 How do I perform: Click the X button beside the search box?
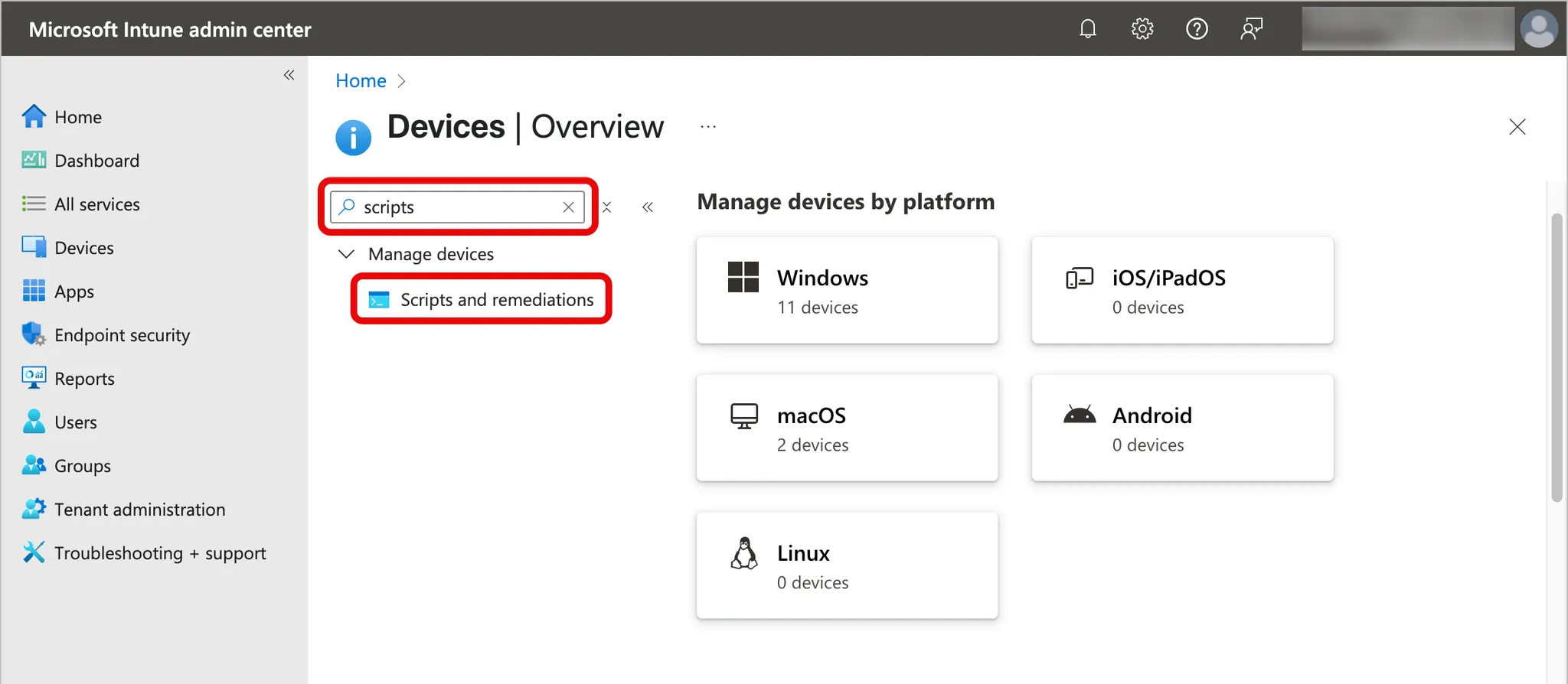click(x=606, y=207)
